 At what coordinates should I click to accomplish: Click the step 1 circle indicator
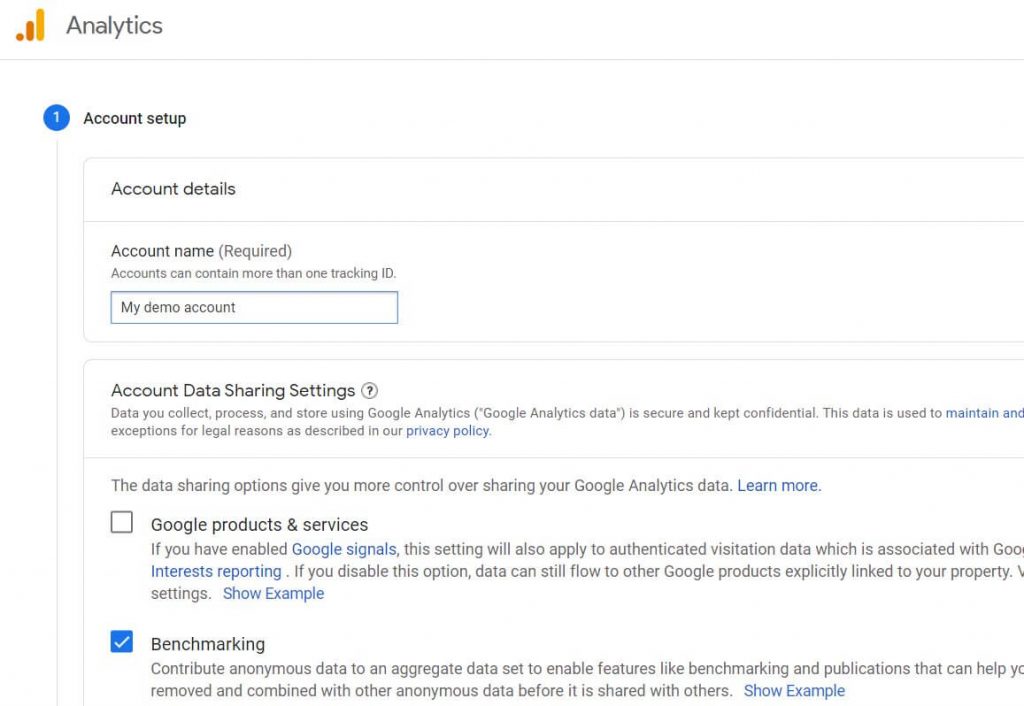tap(56, 118)
